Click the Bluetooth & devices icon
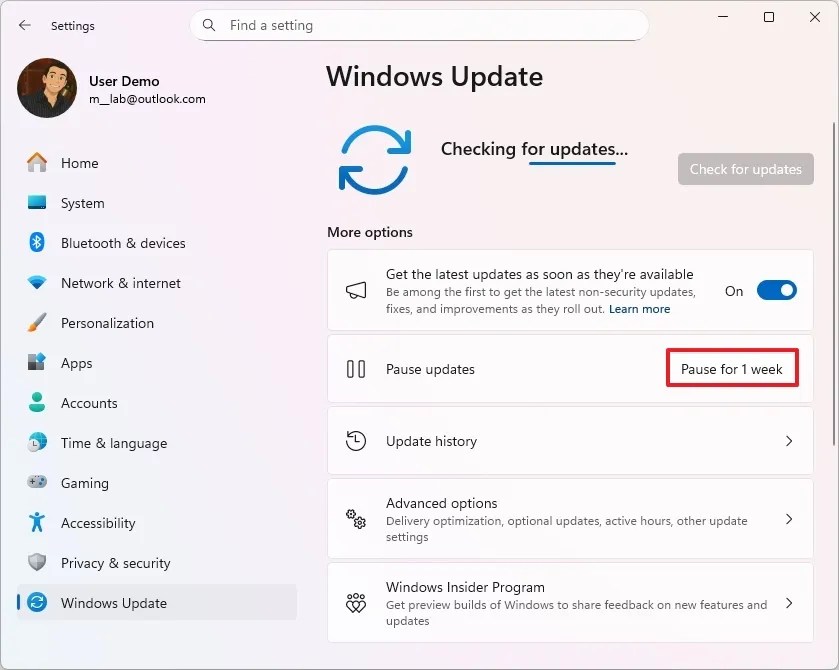This screenshot has height=670, width=839. (x=35, y=243)
